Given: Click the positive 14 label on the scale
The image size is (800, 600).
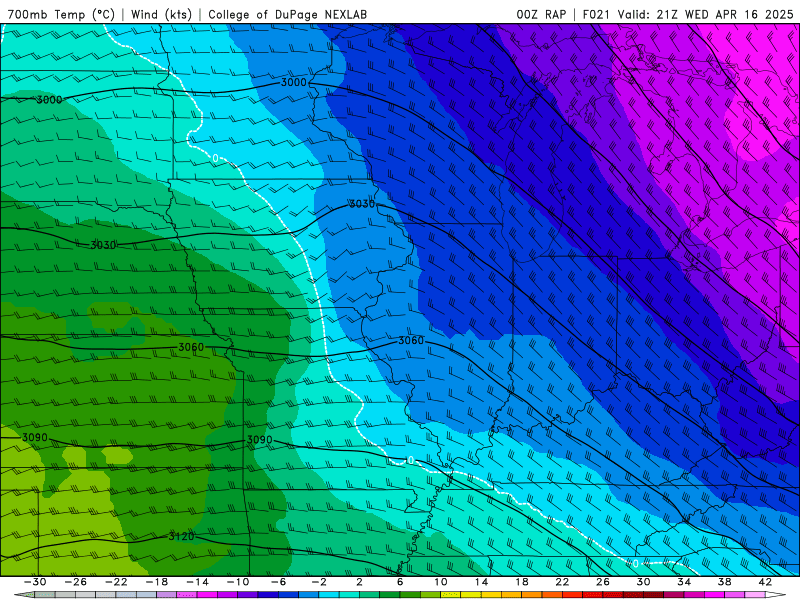Looking at the screenshot, I should (481, 582).
